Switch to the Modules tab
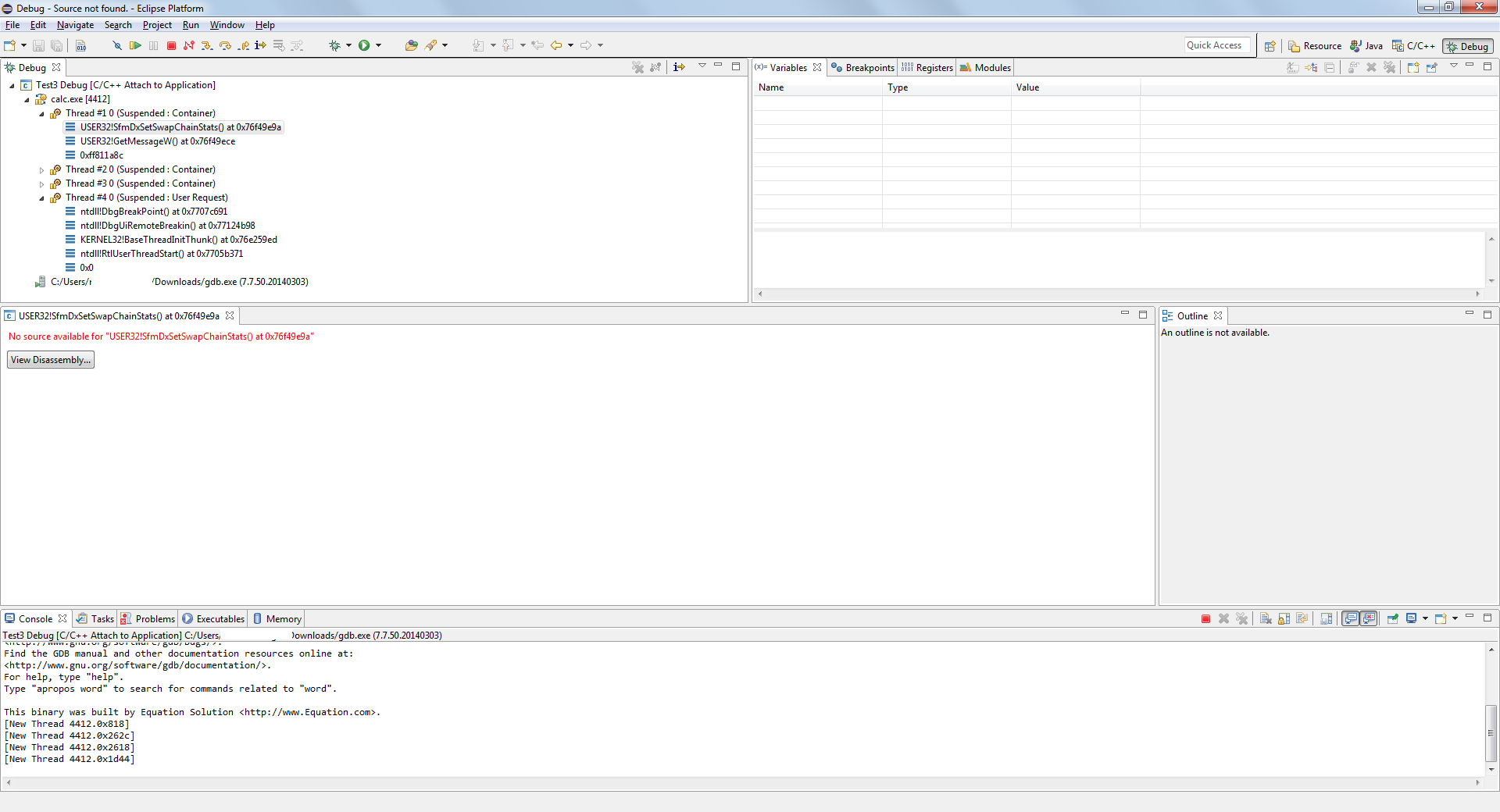1500x812 pixels. pyautogui.click(x=985, y=68)
